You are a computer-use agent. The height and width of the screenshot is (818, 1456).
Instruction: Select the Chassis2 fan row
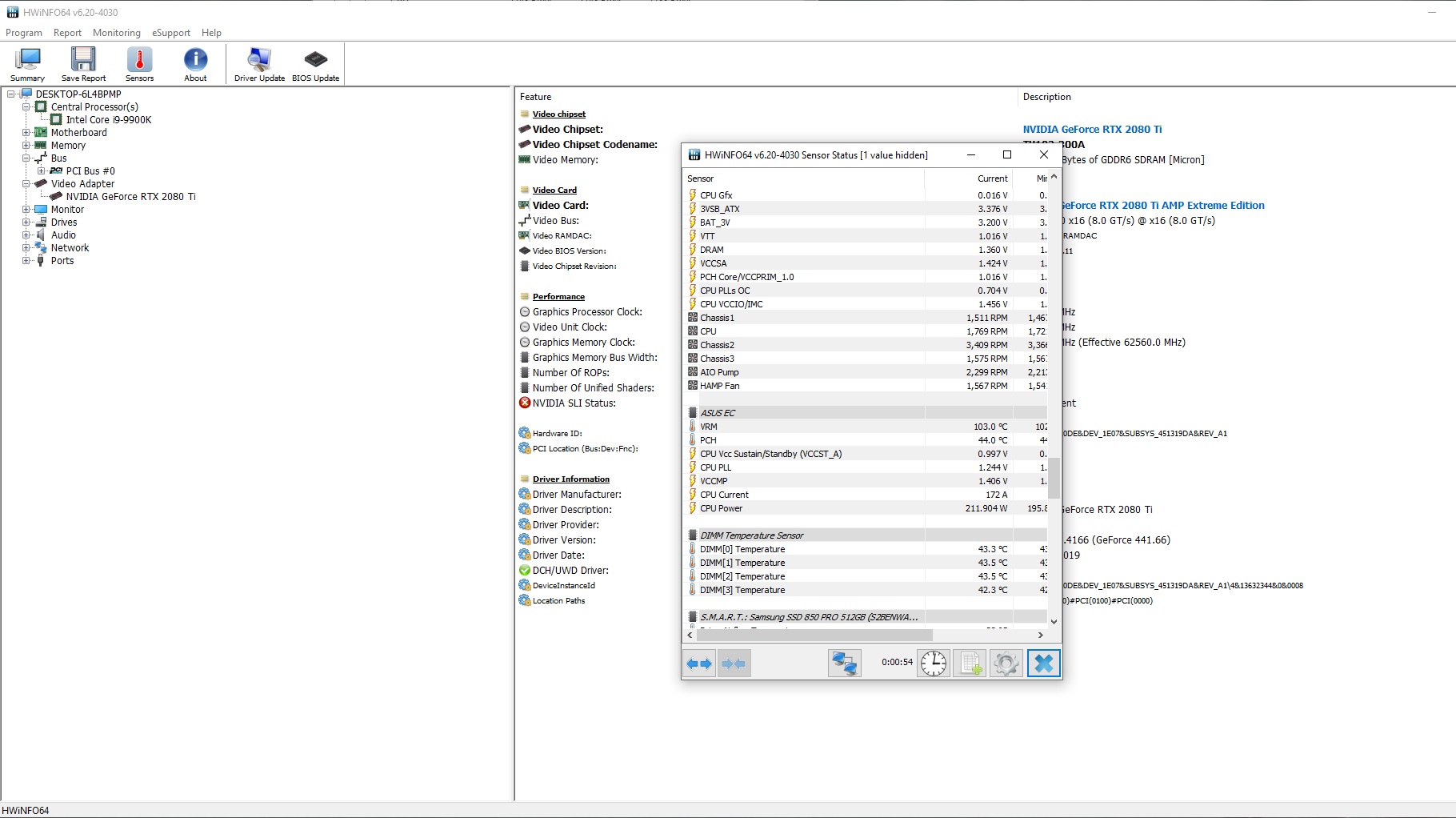(x=866, y=345)
